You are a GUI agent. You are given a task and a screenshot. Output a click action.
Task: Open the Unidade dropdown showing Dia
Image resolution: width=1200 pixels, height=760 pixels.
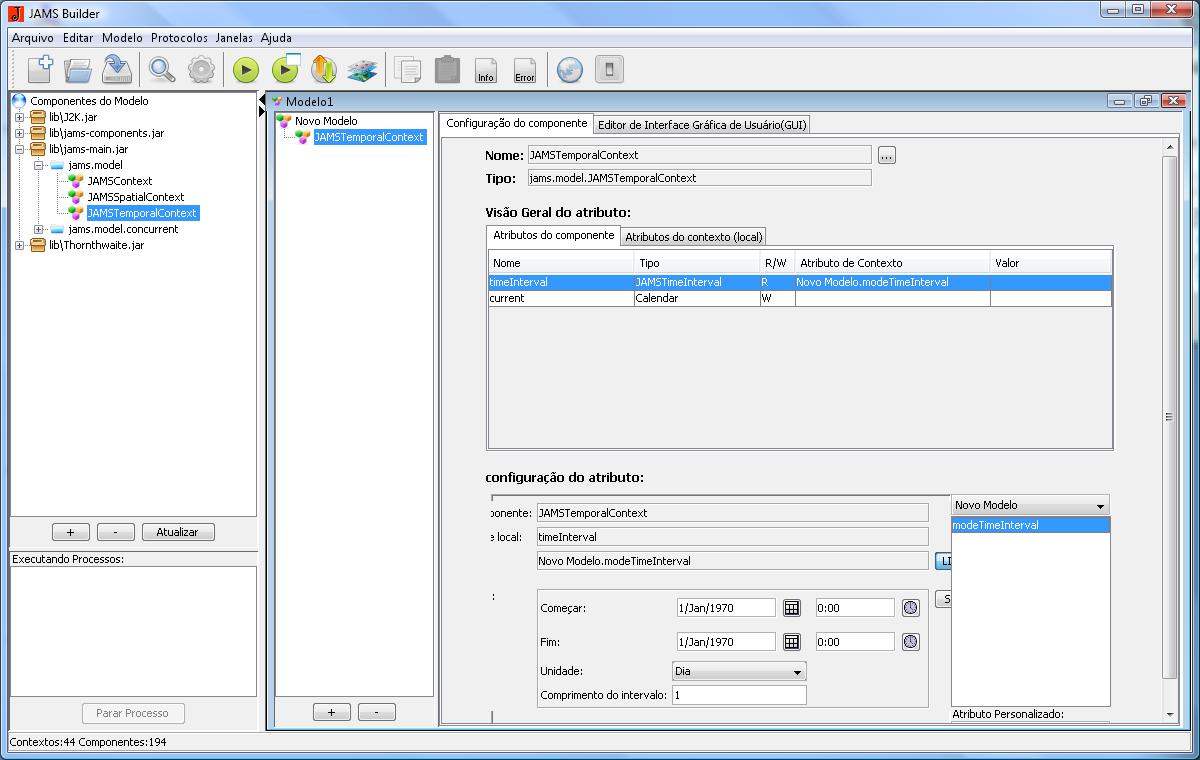click(x=739, y=672)
